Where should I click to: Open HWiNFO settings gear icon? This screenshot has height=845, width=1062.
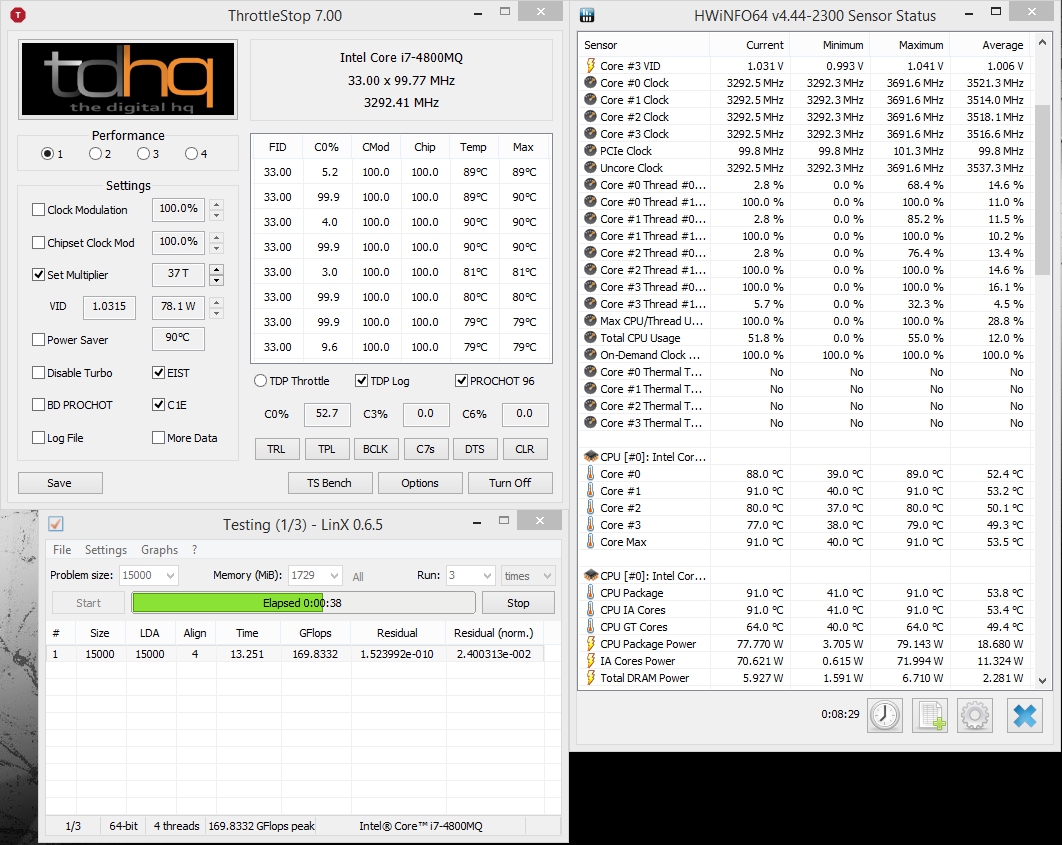975,715
